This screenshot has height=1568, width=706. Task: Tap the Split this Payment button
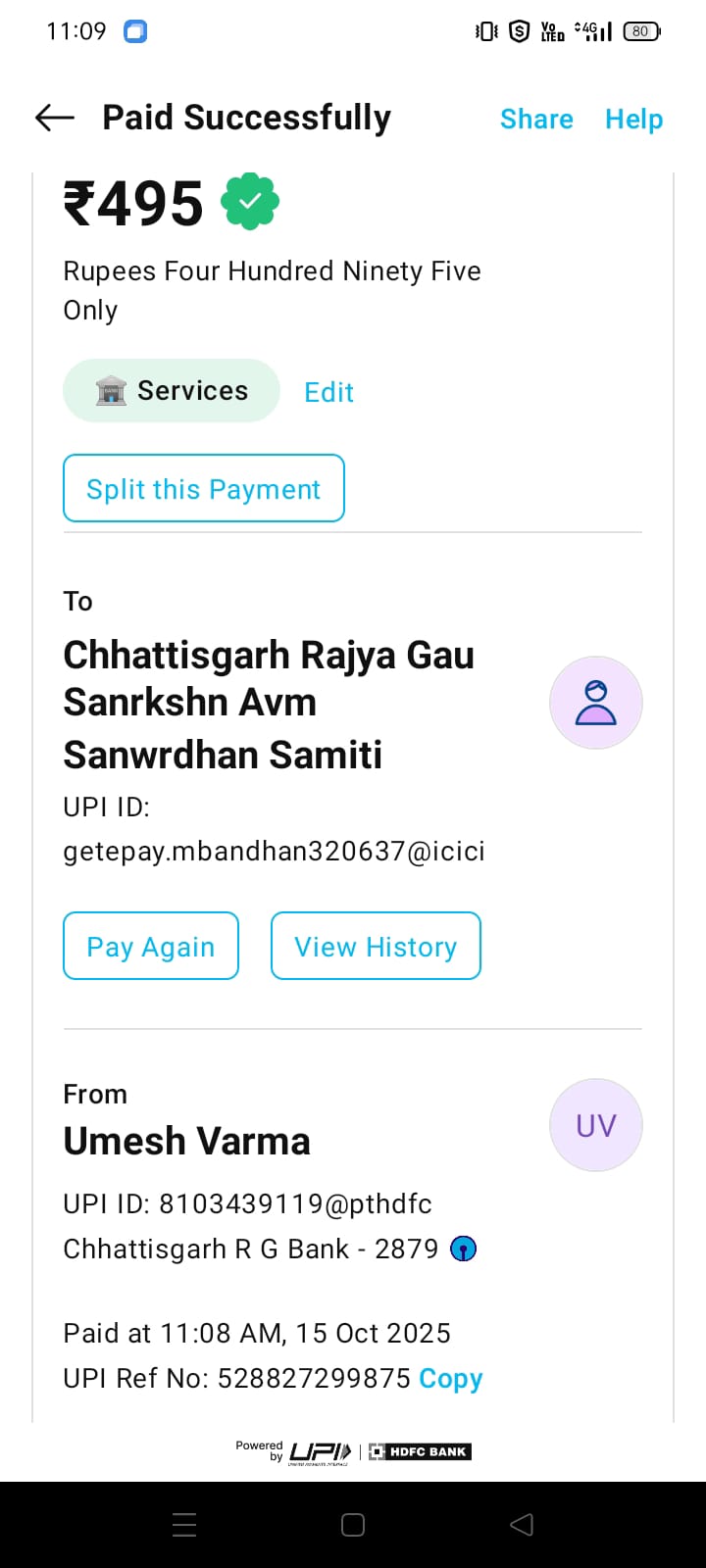tap(204, 489)
